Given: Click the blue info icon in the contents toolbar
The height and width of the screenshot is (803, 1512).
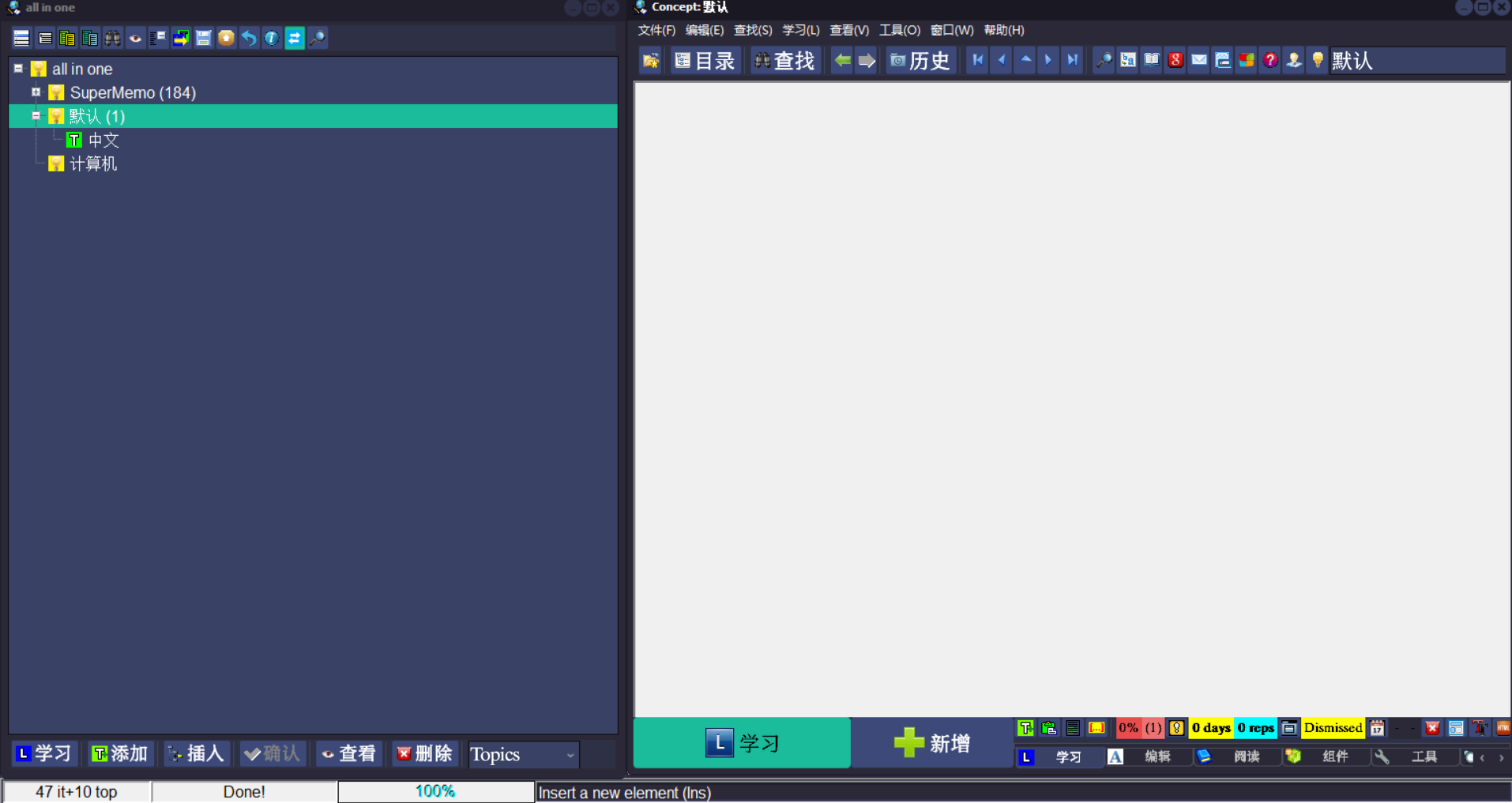Looking at the screenshot, I should pyautogui.click(x=272, y=38).
